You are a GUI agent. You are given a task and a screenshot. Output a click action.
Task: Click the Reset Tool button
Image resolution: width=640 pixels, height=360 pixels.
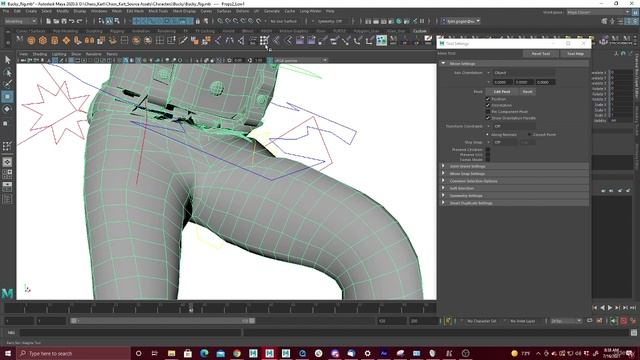point(540,53)
